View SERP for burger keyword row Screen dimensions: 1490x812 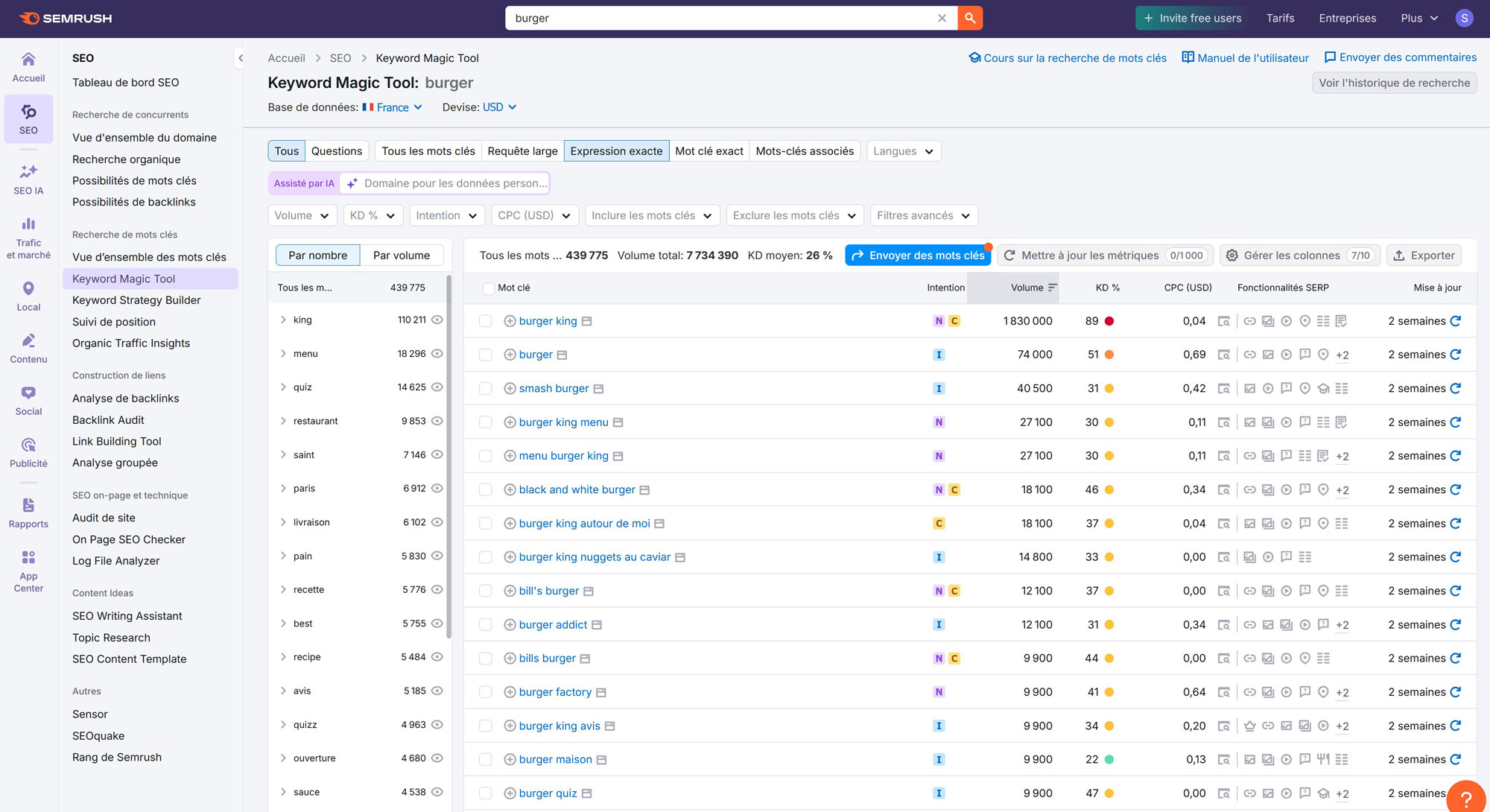(x=1223, y=355)
